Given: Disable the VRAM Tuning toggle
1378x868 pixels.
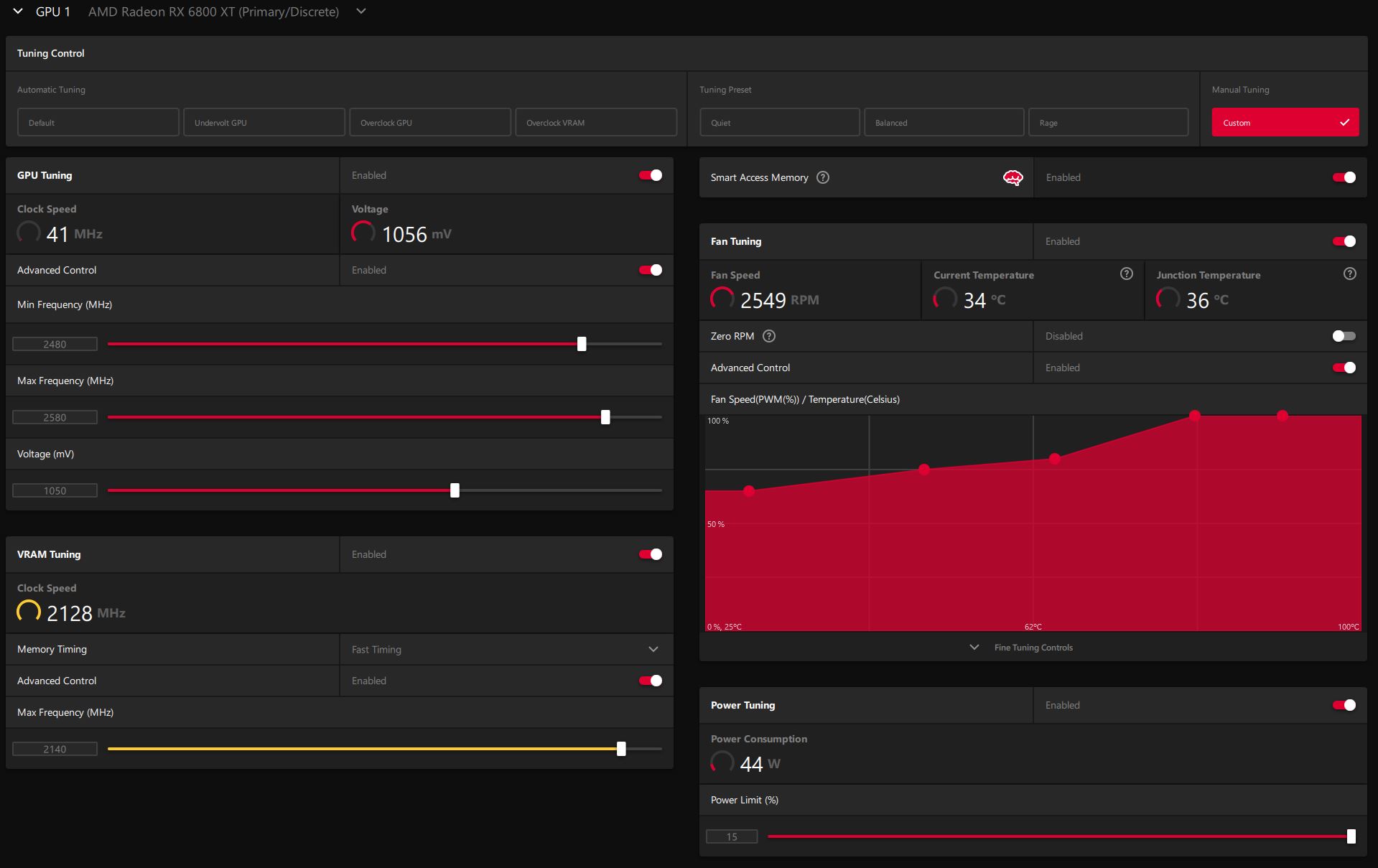Looking at the screenshot, I should pos(651,554).
